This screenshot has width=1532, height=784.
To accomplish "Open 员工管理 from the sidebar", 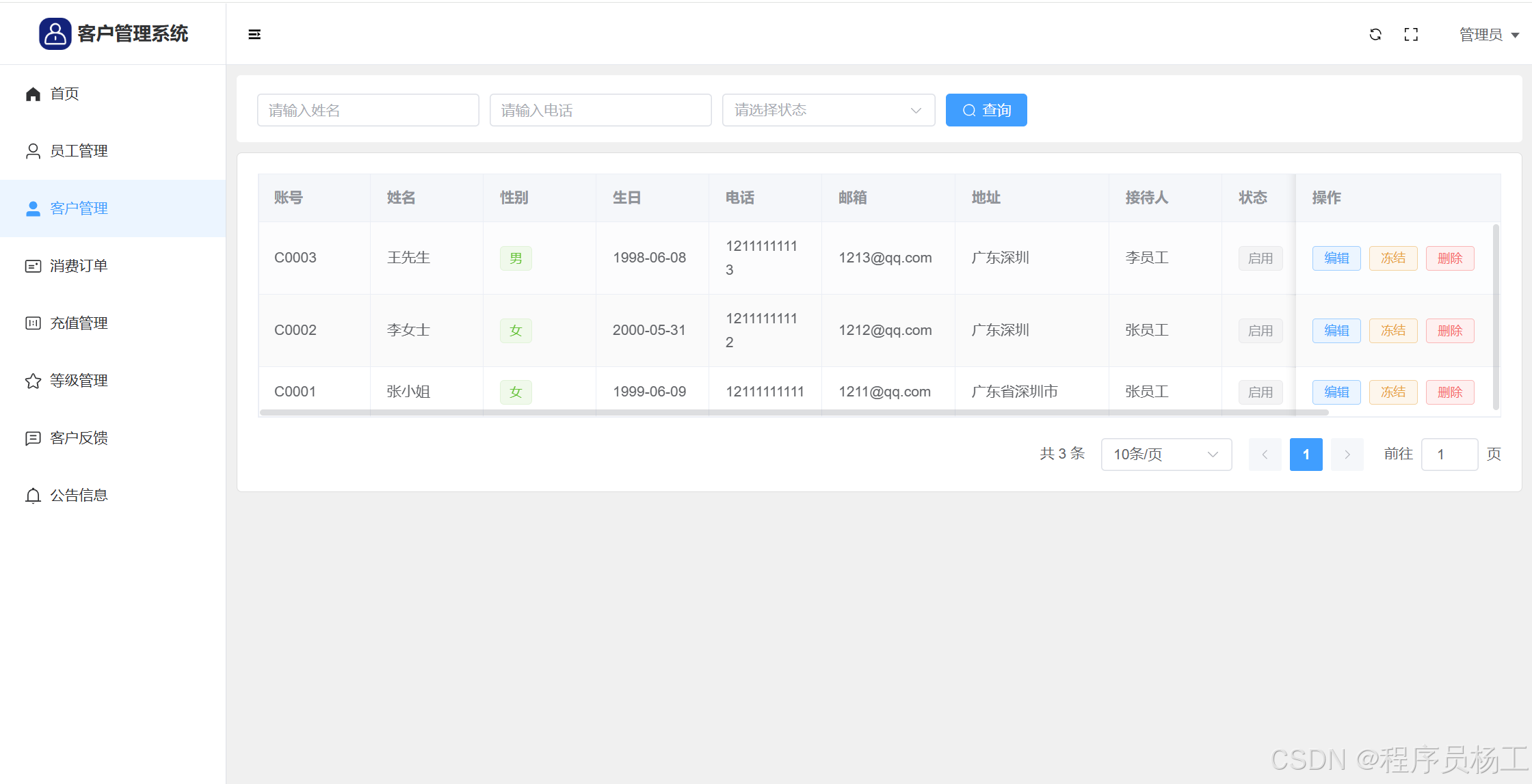I will click(x=79, y=151).
